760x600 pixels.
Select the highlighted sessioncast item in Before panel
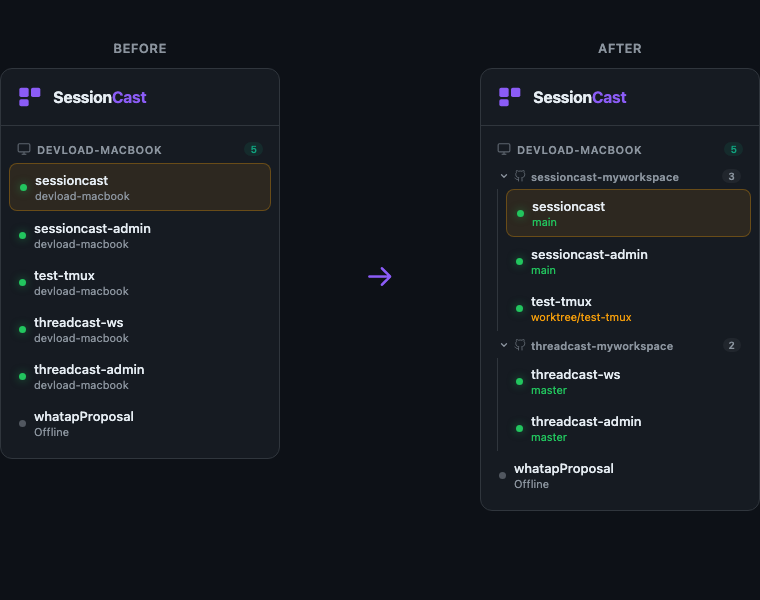(140, 187)
